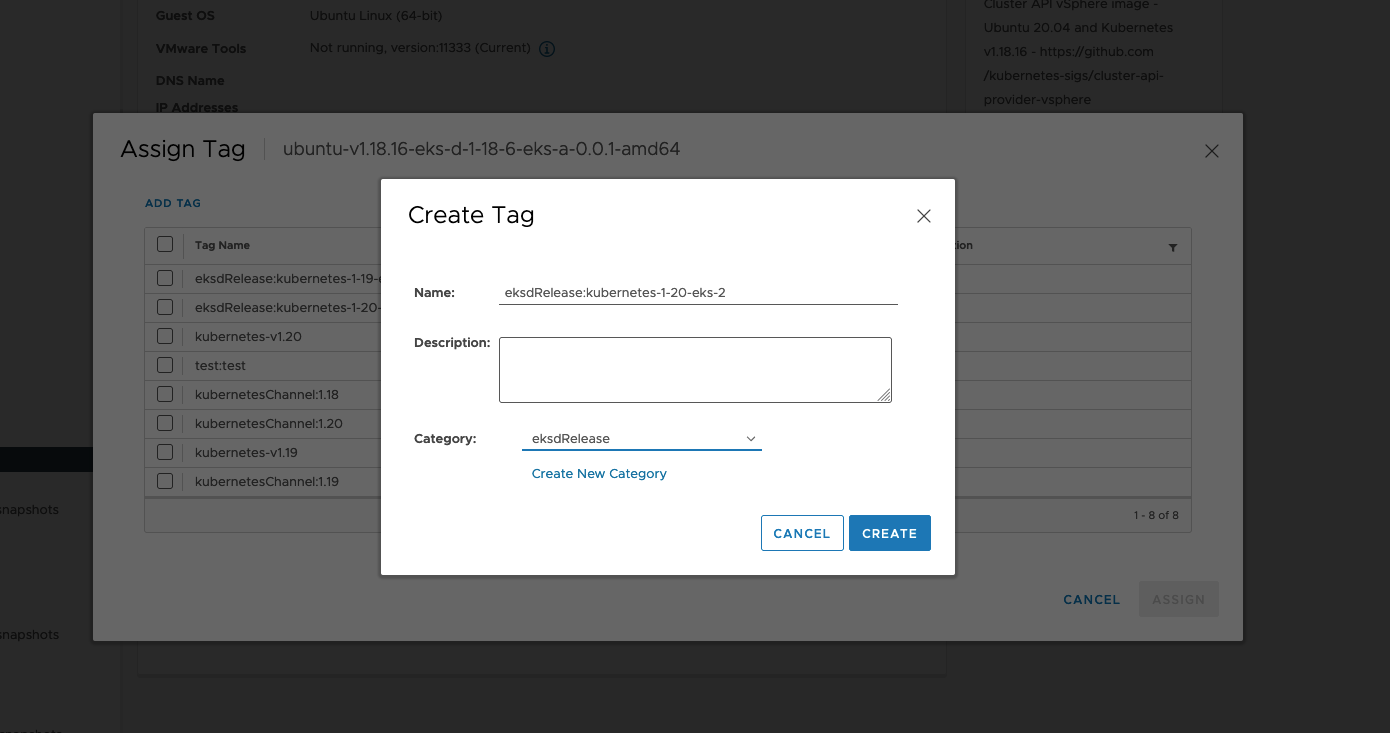Screen dimensions: 1390x733
Task: Check the kubernetesChannel:1.19 tag checkbox
Action: (165, 481)
